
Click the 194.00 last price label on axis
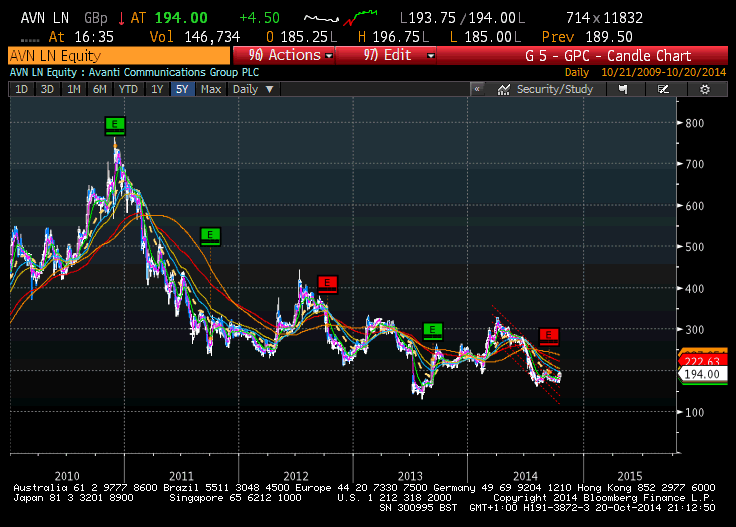tap(702, 374)
